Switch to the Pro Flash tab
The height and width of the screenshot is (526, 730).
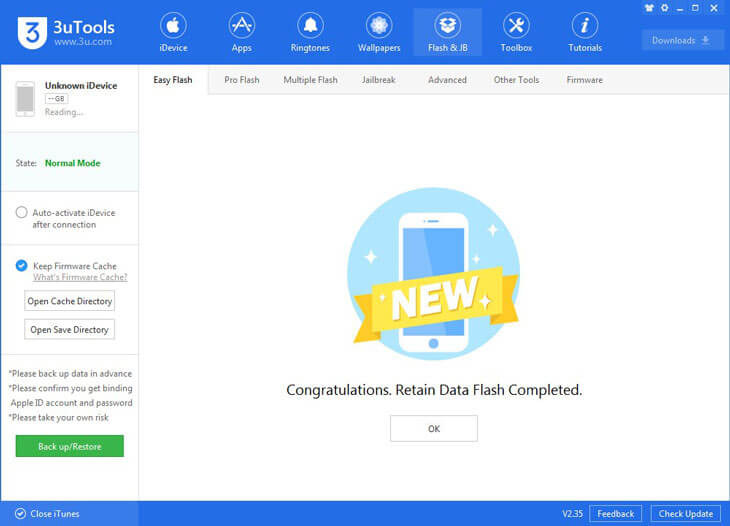241,80
